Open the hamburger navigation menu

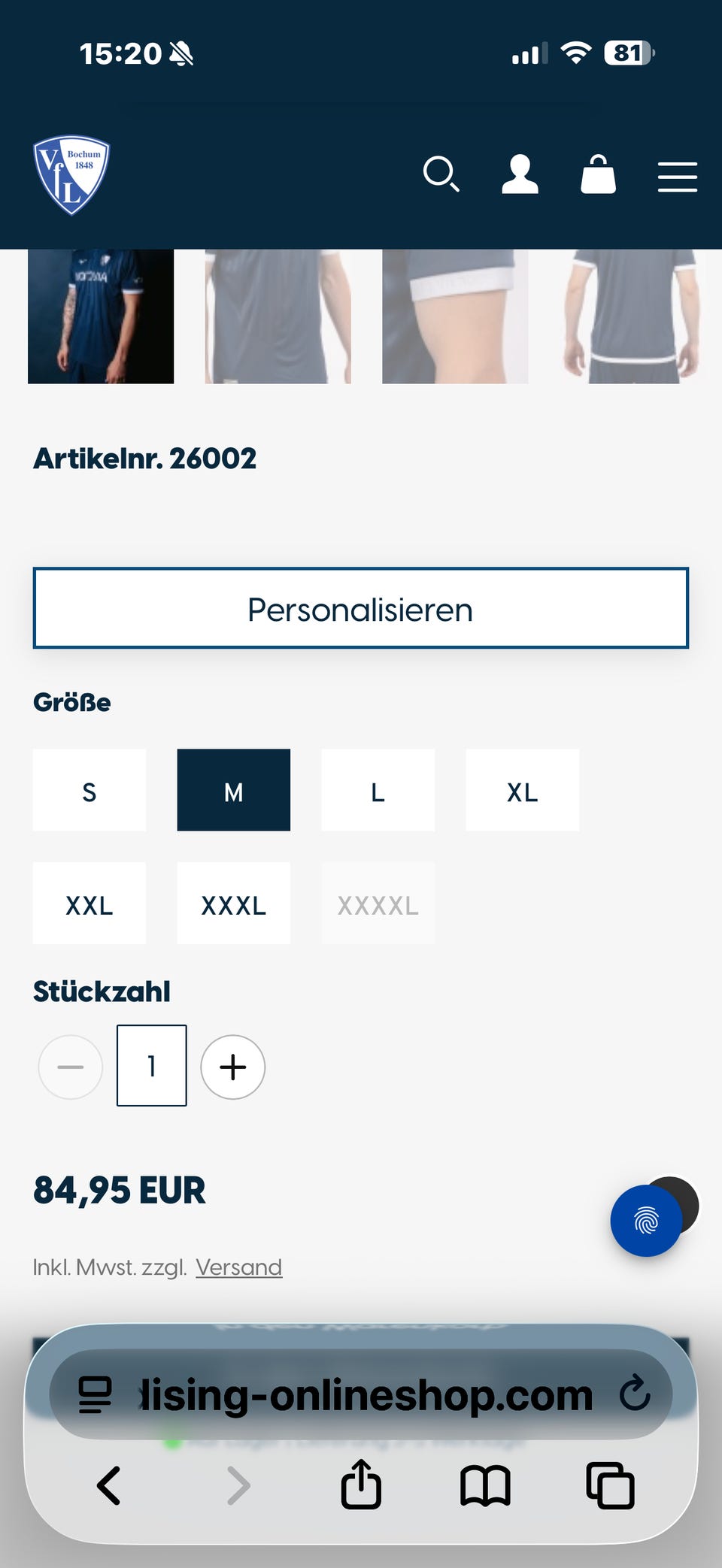[x=676, y=175]
